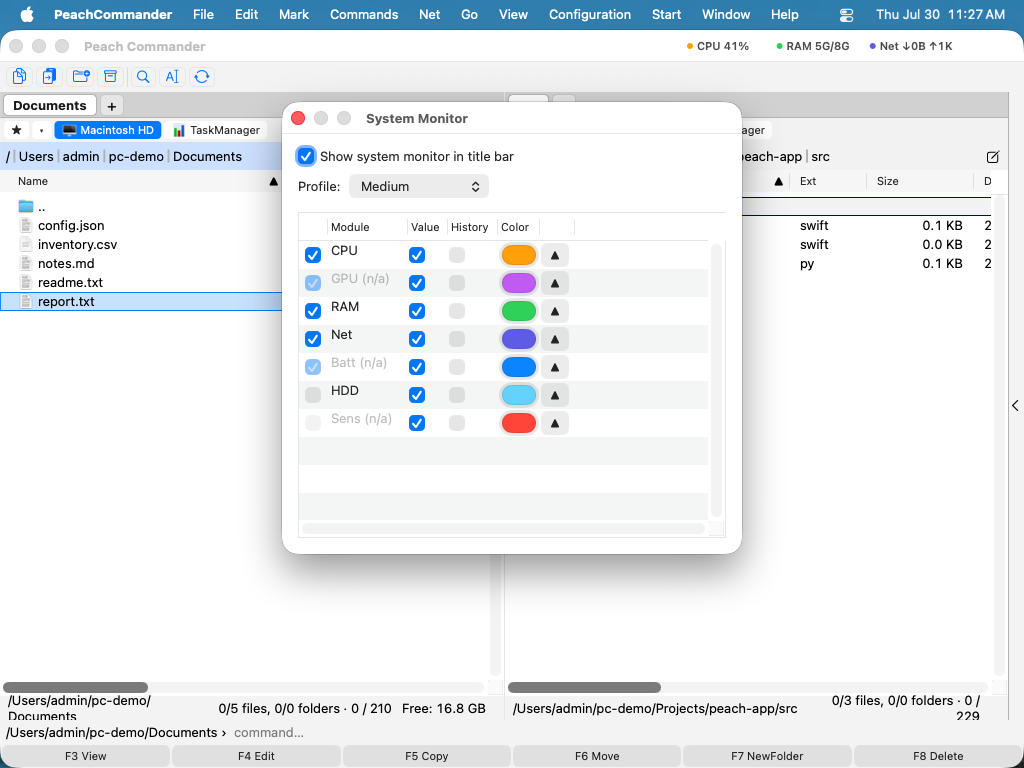Open color popup arrow for RAM row
The width and height of the screenshot is (1024, 768).
point(554,312)
